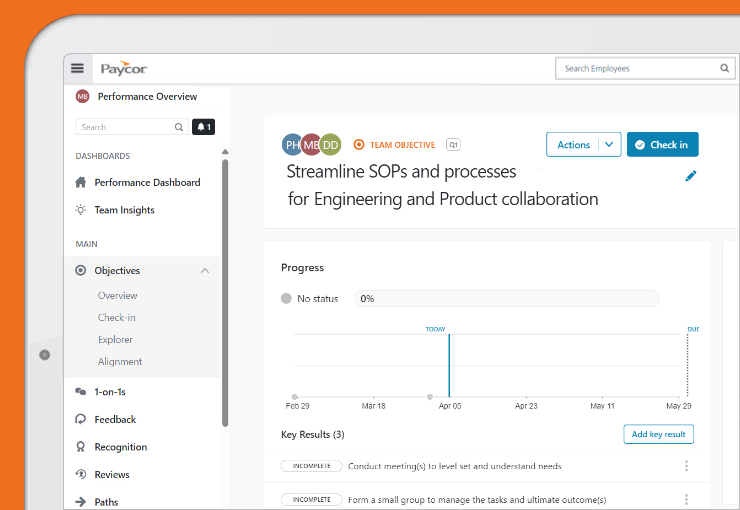Click the sidebar search magnifier icon
This screenshot has height=510, width=740.
179,127
